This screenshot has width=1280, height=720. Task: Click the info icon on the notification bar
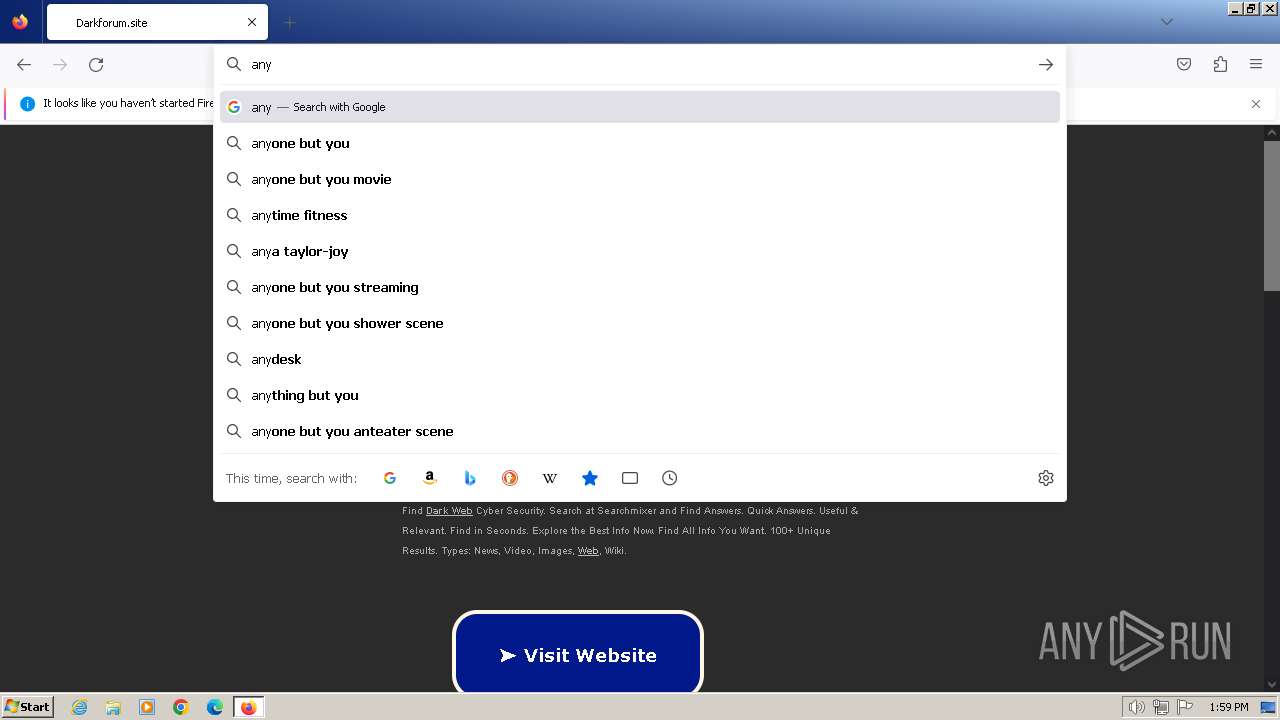click(x=27, y=103)
